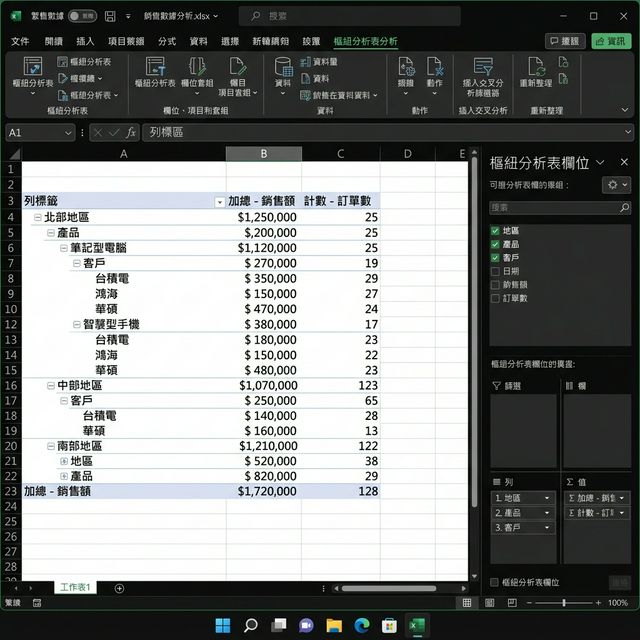Add a new sheet with the plus icon
Image resolution: width=640 pixels, height=640 pixels.
click(119, 588)
